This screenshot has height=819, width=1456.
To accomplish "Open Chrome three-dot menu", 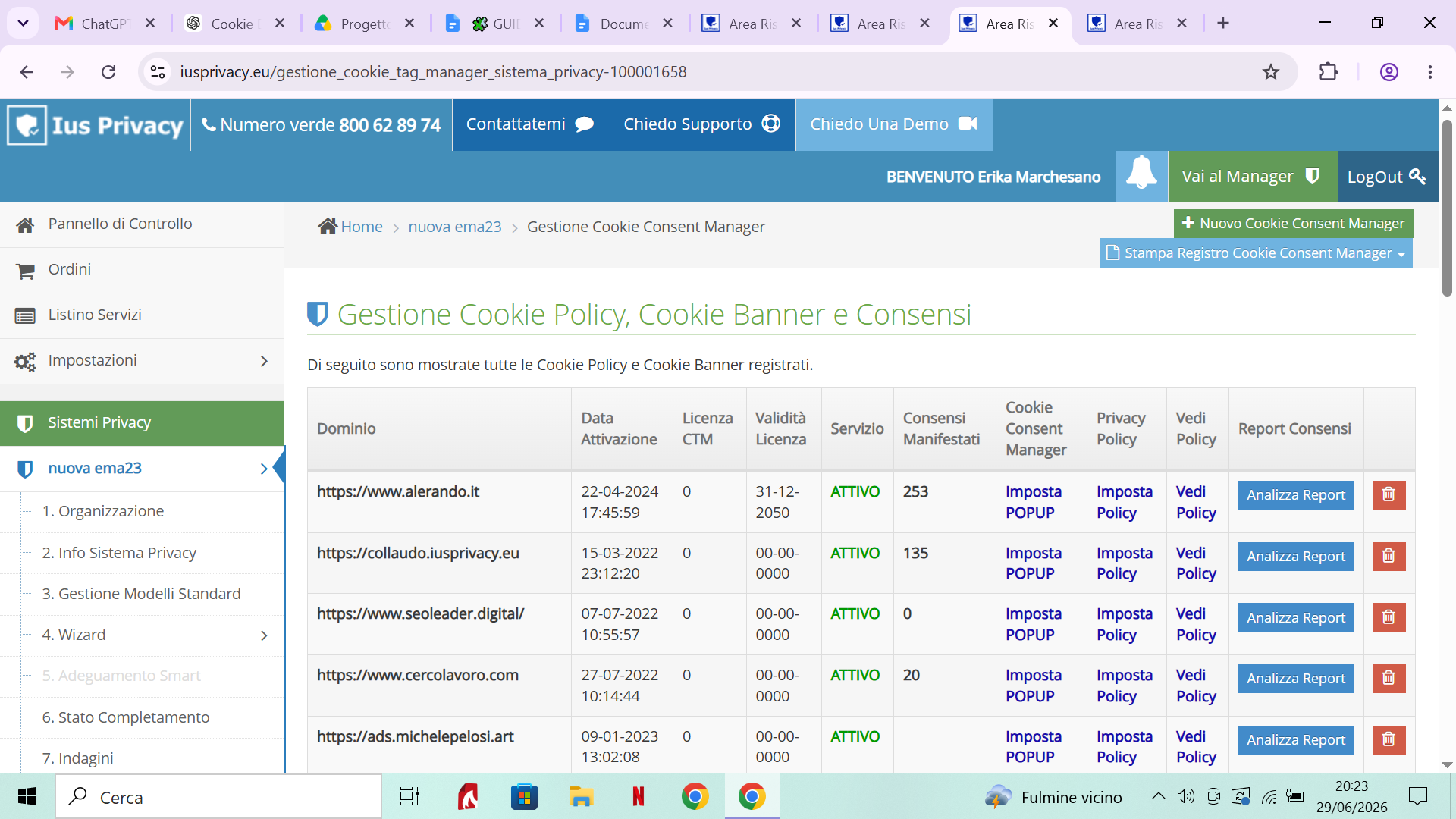I will click(x=1429, y=72).
